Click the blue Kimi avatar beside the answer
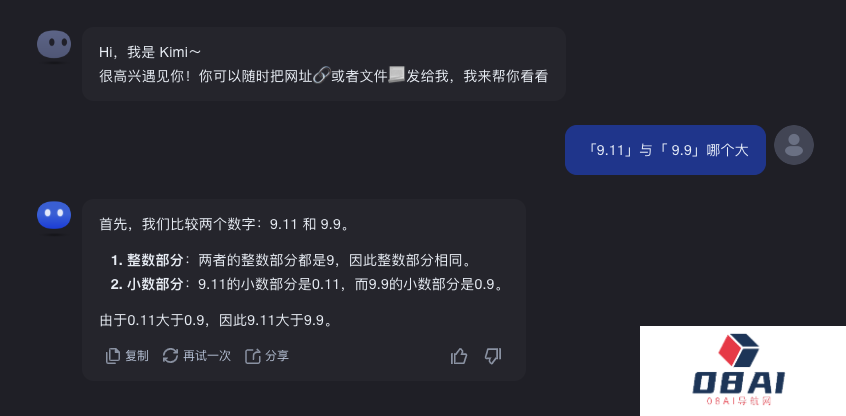846x416 pixels. point(54,215)
